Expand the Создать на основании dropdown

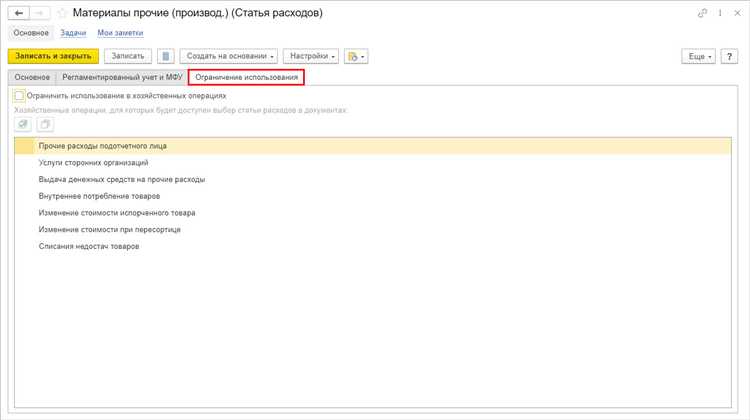pyautogui.click(x=229, y=56)
